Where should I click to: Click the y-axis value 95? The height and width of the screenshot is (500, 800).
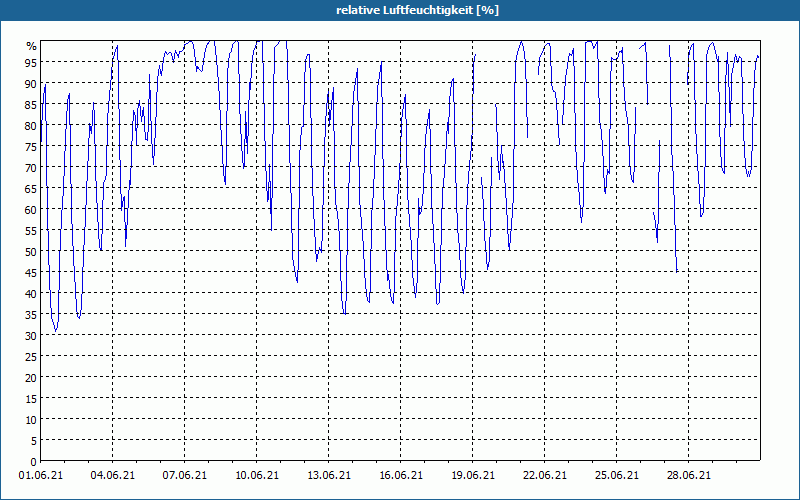point(31,63)
